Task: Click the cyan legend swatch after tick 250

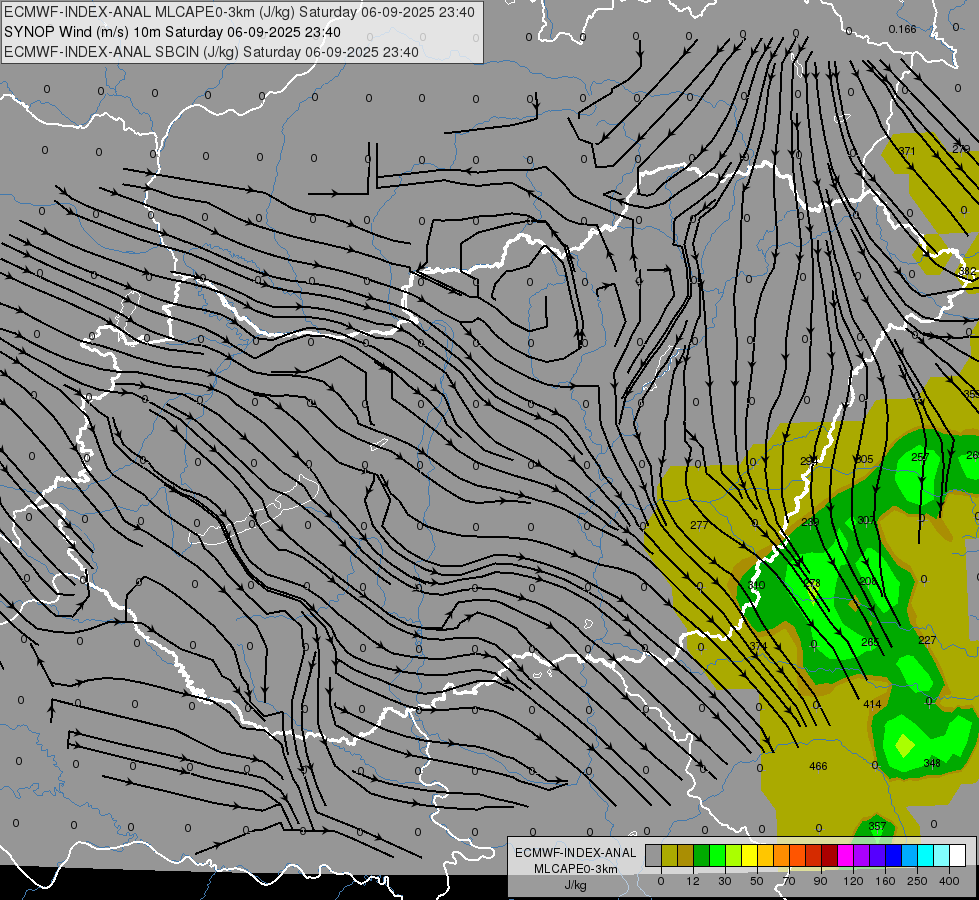Action: (x=926, y=855)
